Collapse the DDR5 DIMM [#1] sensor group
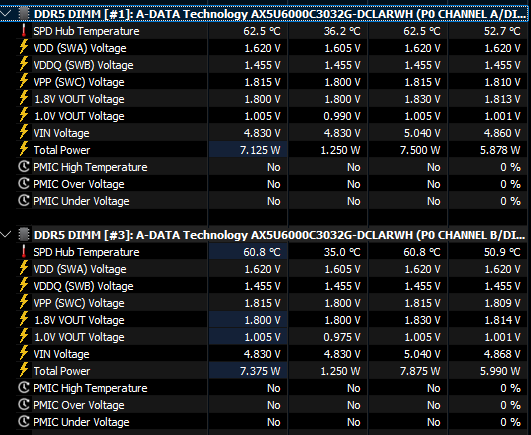This screenshot has height=435, width=531. [x=6, y=14]
